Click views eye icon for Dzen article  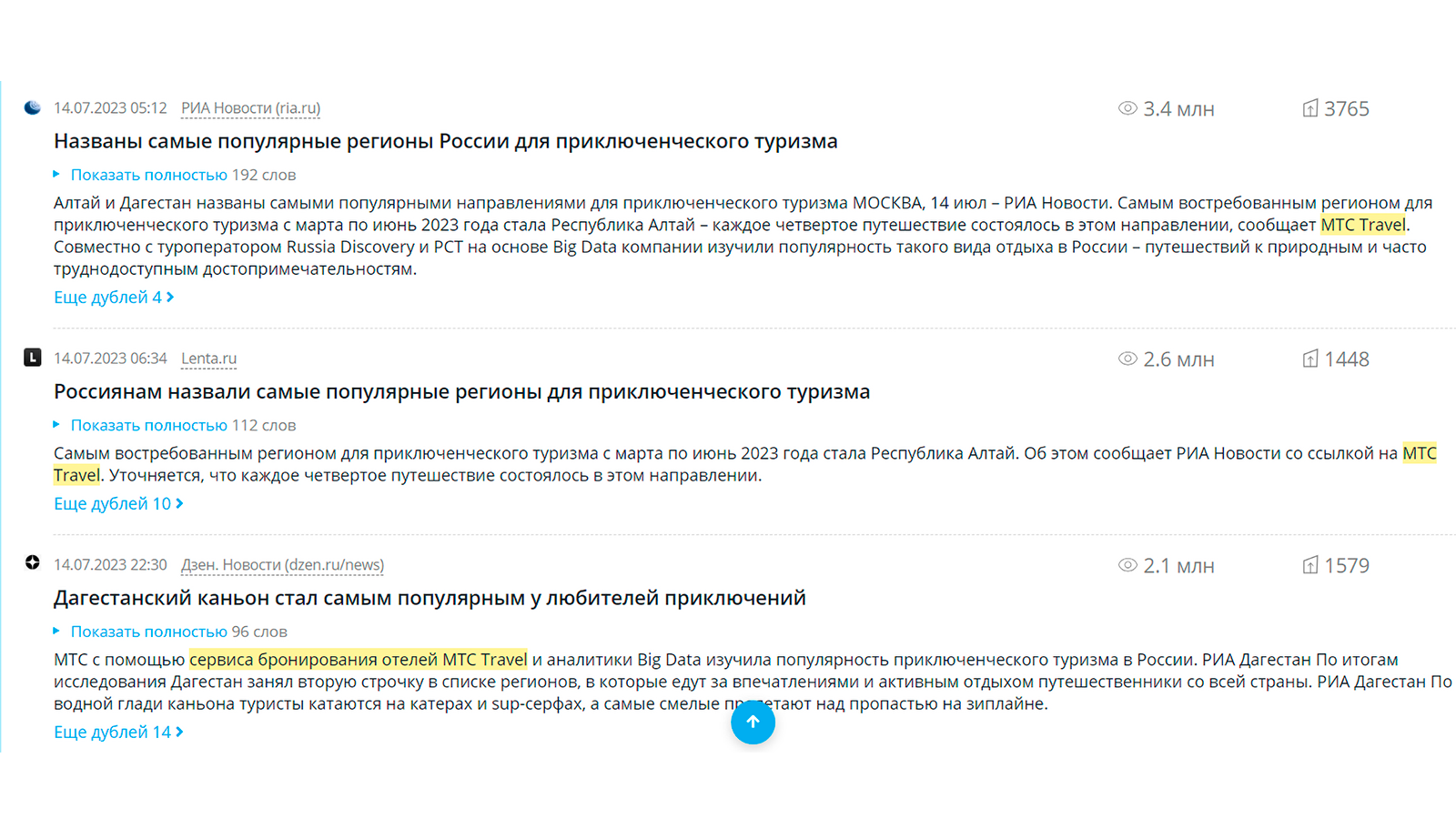(1127, 565)
